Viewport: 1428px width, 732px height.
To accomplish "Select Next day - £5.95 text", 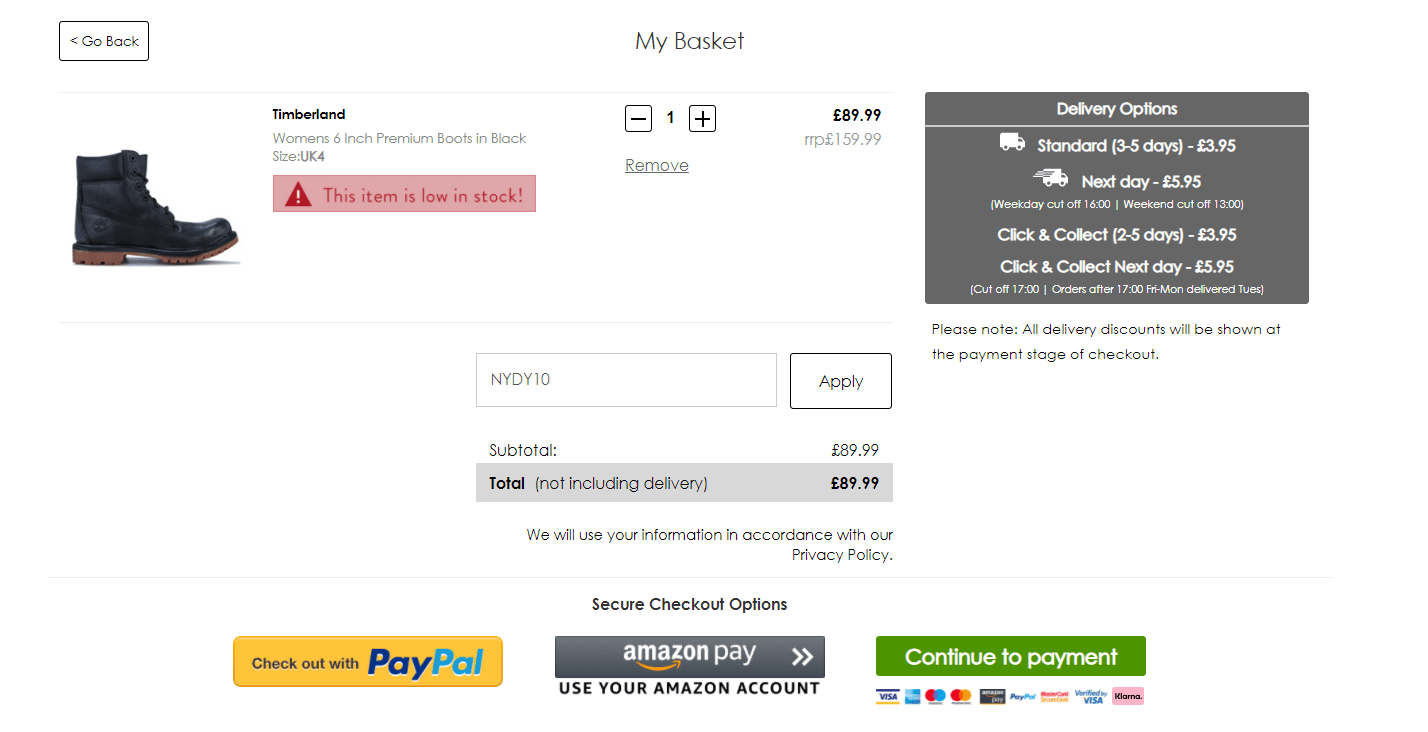I will [1141, 182].
